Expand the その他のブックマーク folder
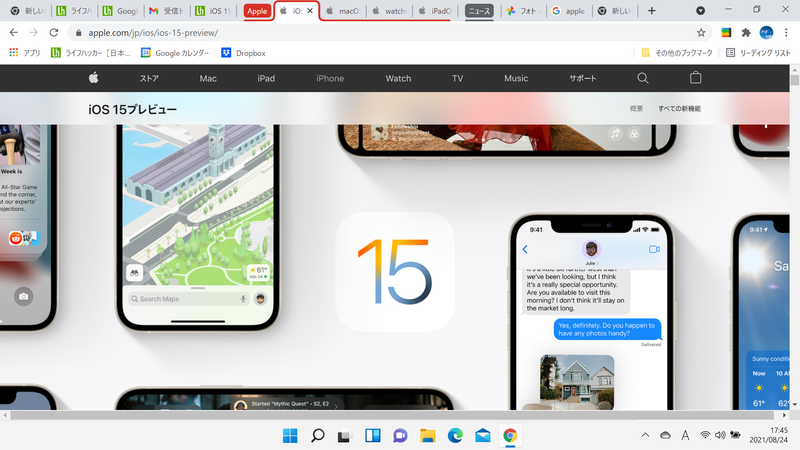The width and height of the screenshot is (800, 450). (677, 53)
